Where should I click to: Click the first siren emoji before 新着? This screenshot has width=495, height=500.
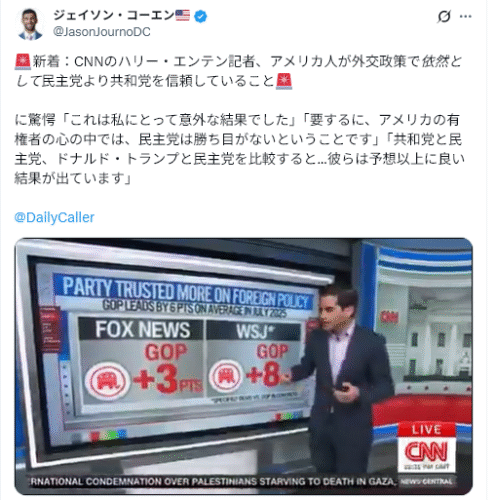23,62
